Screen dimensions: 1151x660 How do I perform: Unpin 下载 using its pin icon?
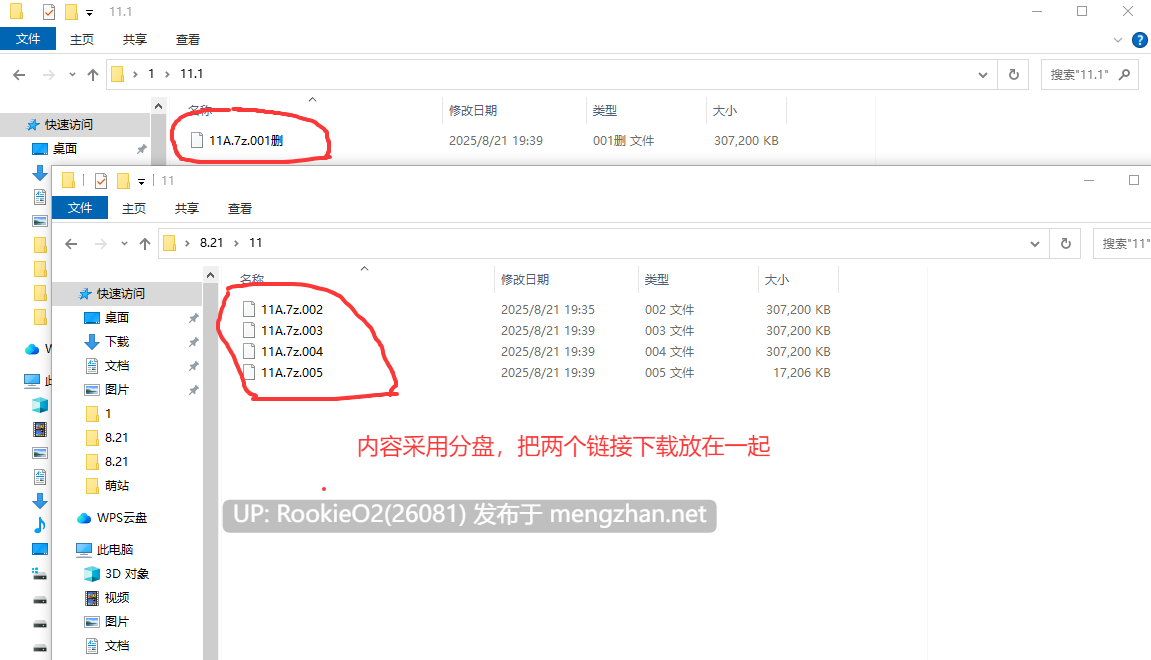[x=193, y=342]
